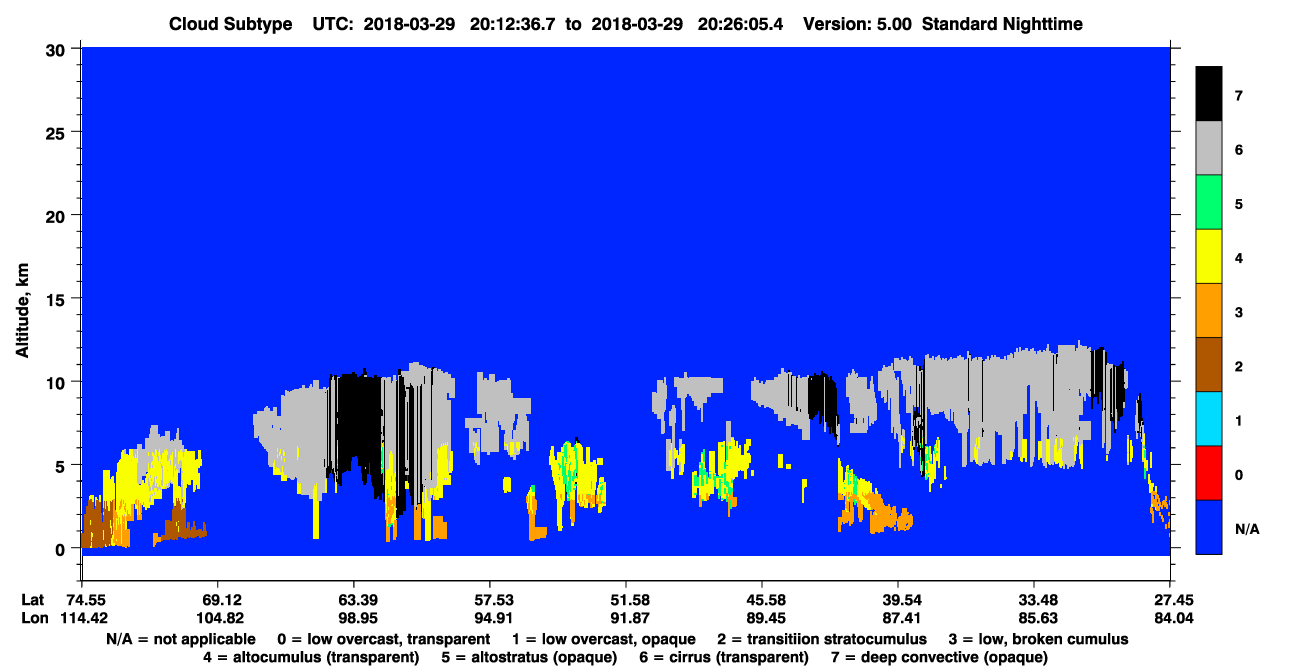Click legend text '4 = altocumulus (transparent)'
Screen dimensions: 1300x667
pos(311,657)
